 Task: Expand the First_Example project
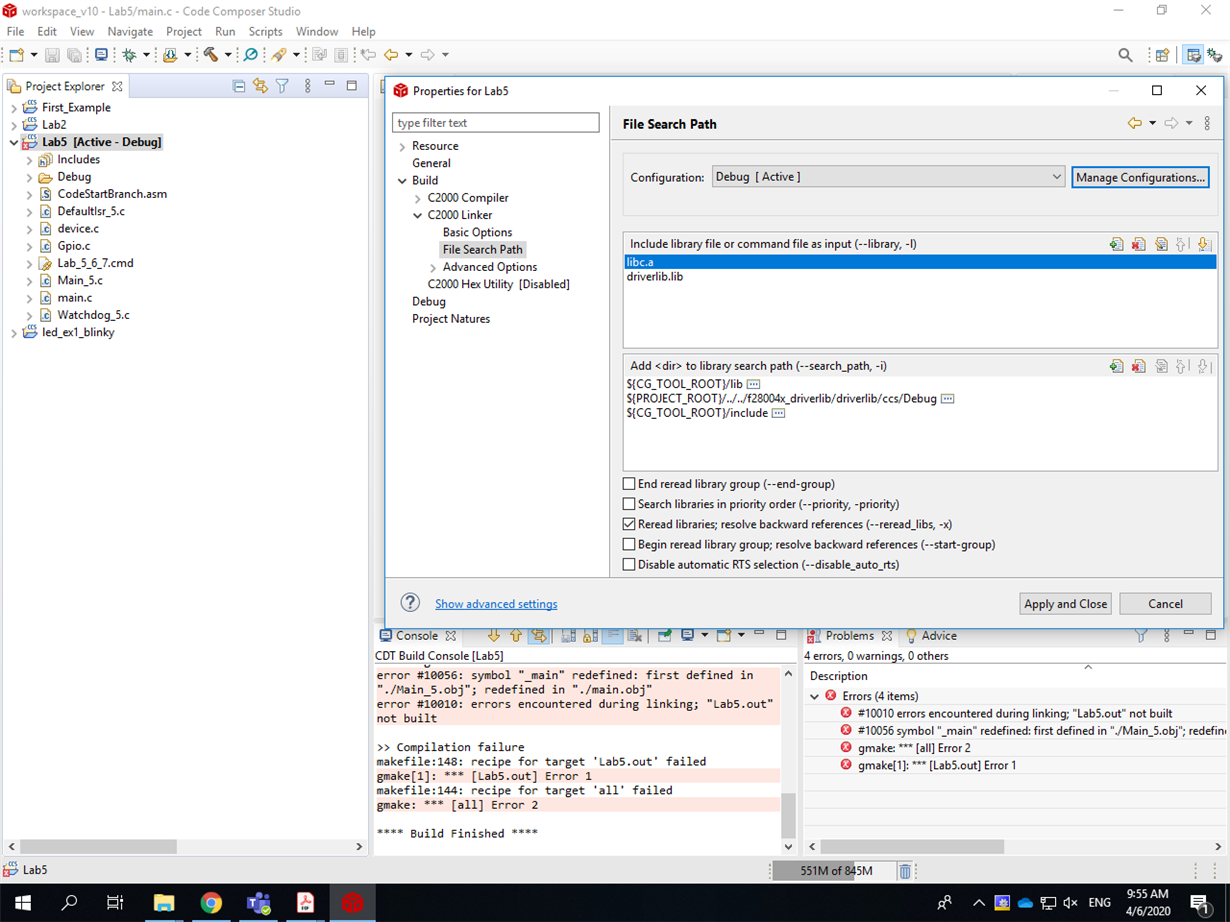[x=14, y=108]
